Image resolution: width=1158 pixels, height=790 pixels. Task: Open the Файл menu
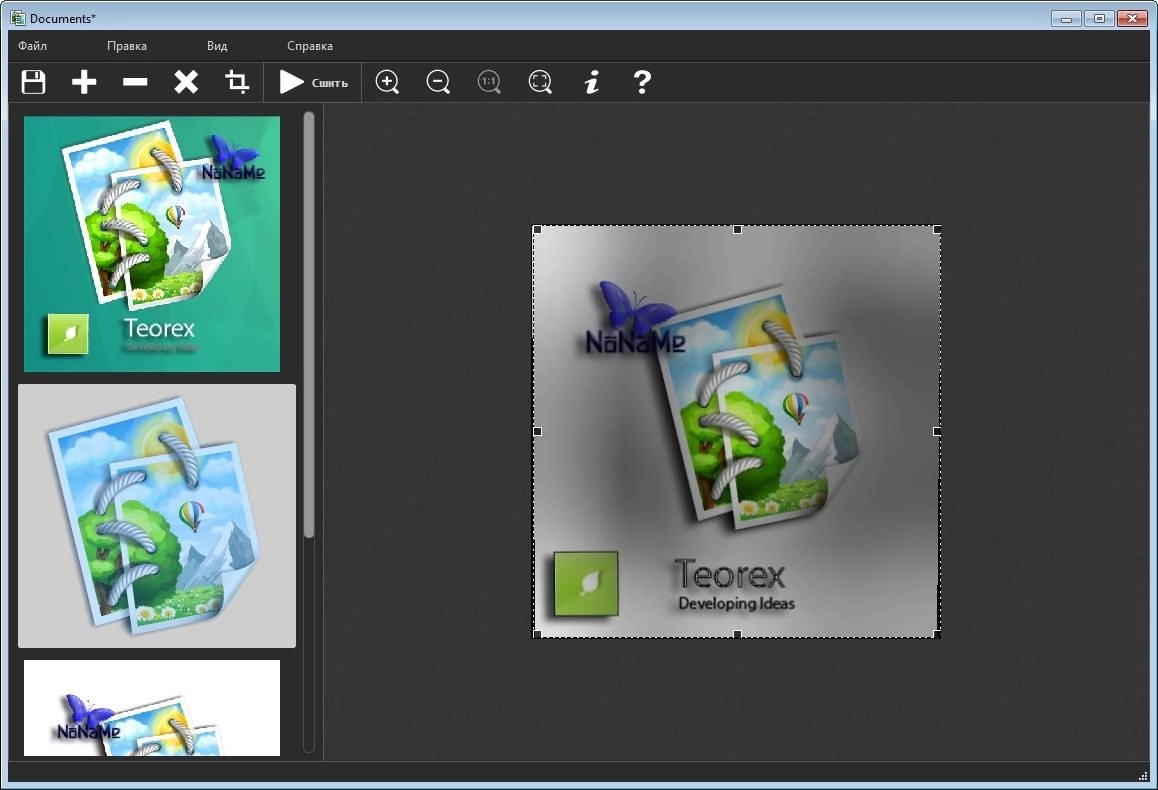(x=32, y=46)
